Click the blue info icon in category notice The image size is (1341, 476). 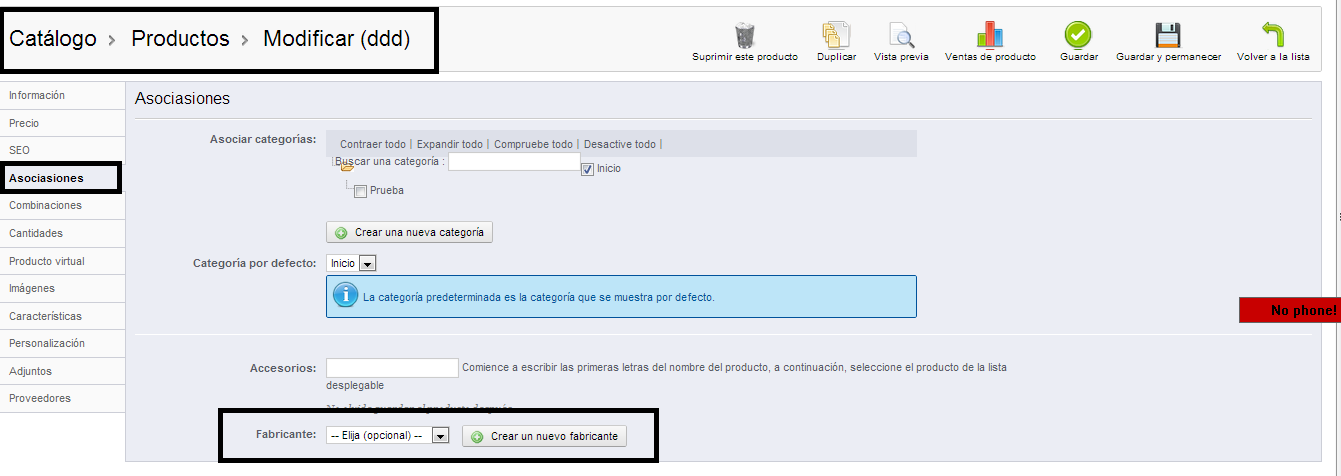coord(345,297)
